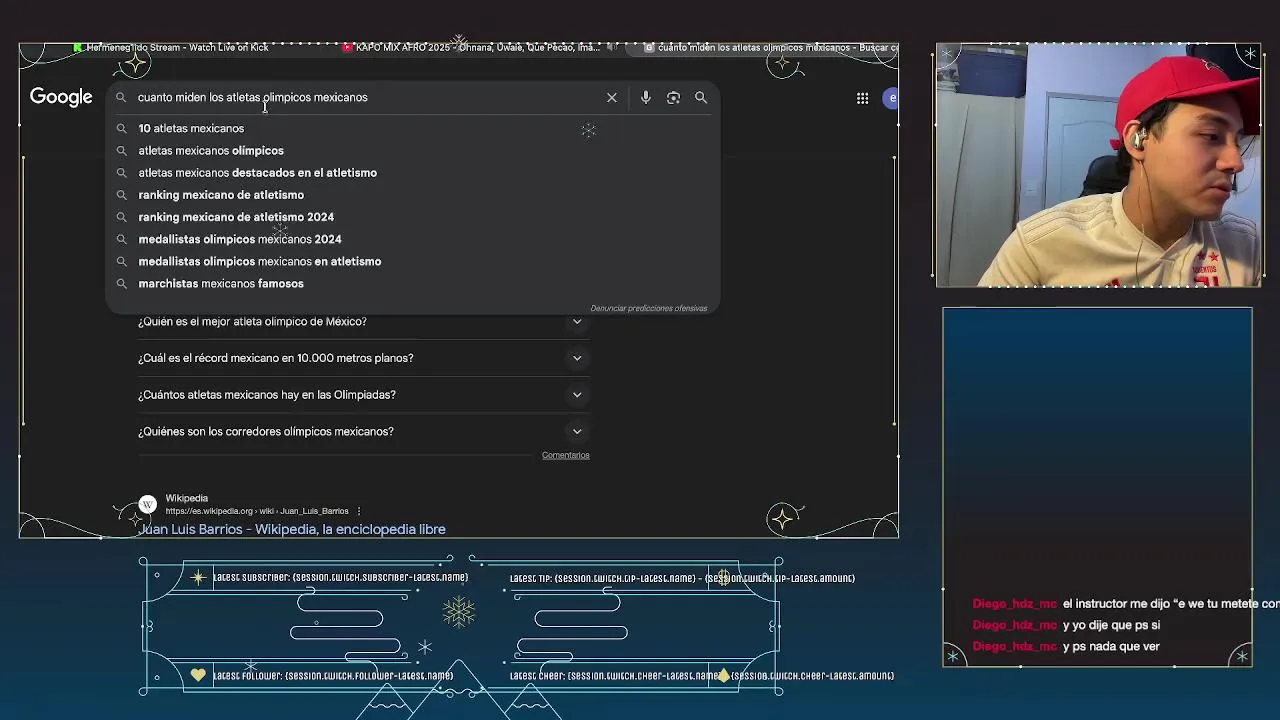Click the "Comentarios" feedback link

[x=565, y=455]
